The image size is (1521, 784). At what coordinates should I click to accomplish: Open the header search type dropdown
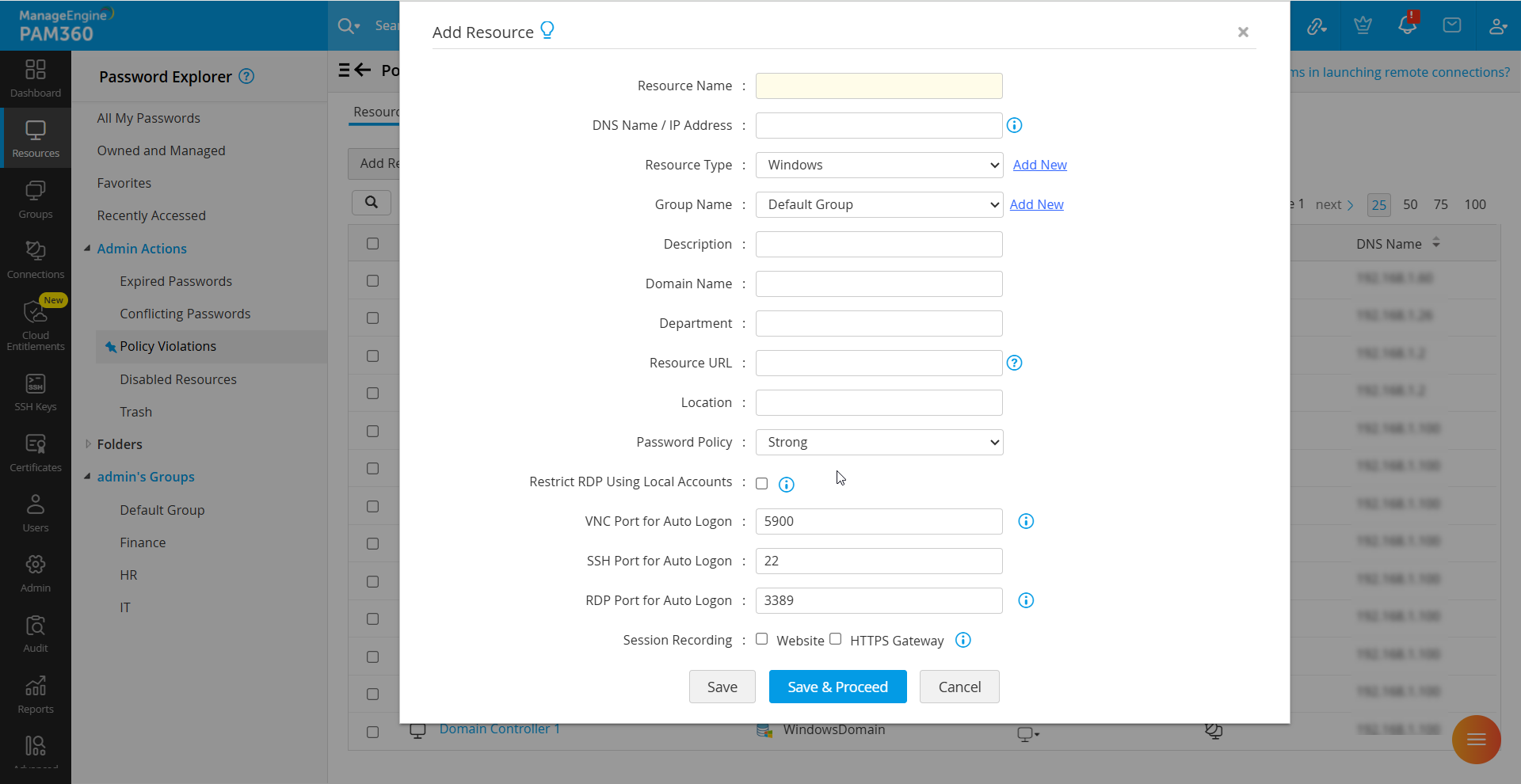(349, 26)
